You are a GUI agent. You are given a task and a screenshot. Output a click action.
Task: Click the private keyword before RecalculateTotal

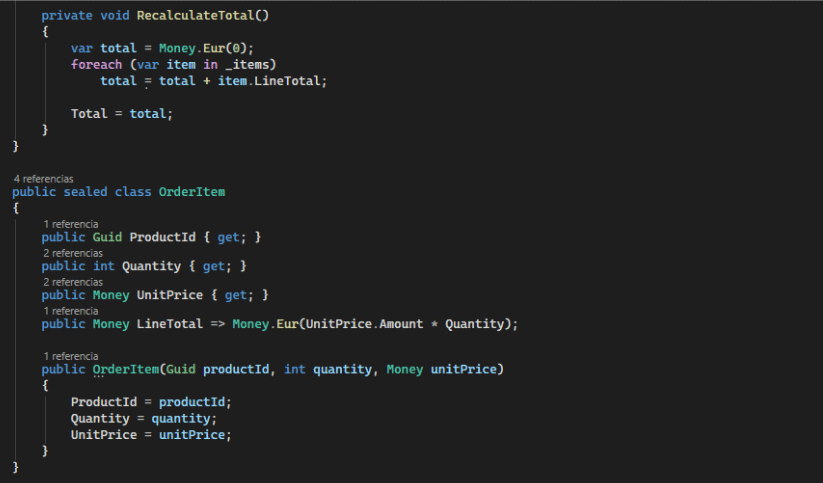pyautogui.click(x=66, y=17)
